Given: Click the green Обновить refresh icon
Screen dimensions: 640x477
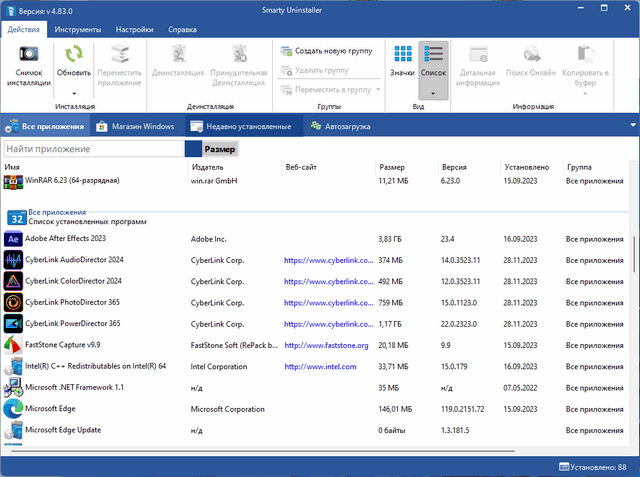Looking at the screenshot, I should (73, 54).
